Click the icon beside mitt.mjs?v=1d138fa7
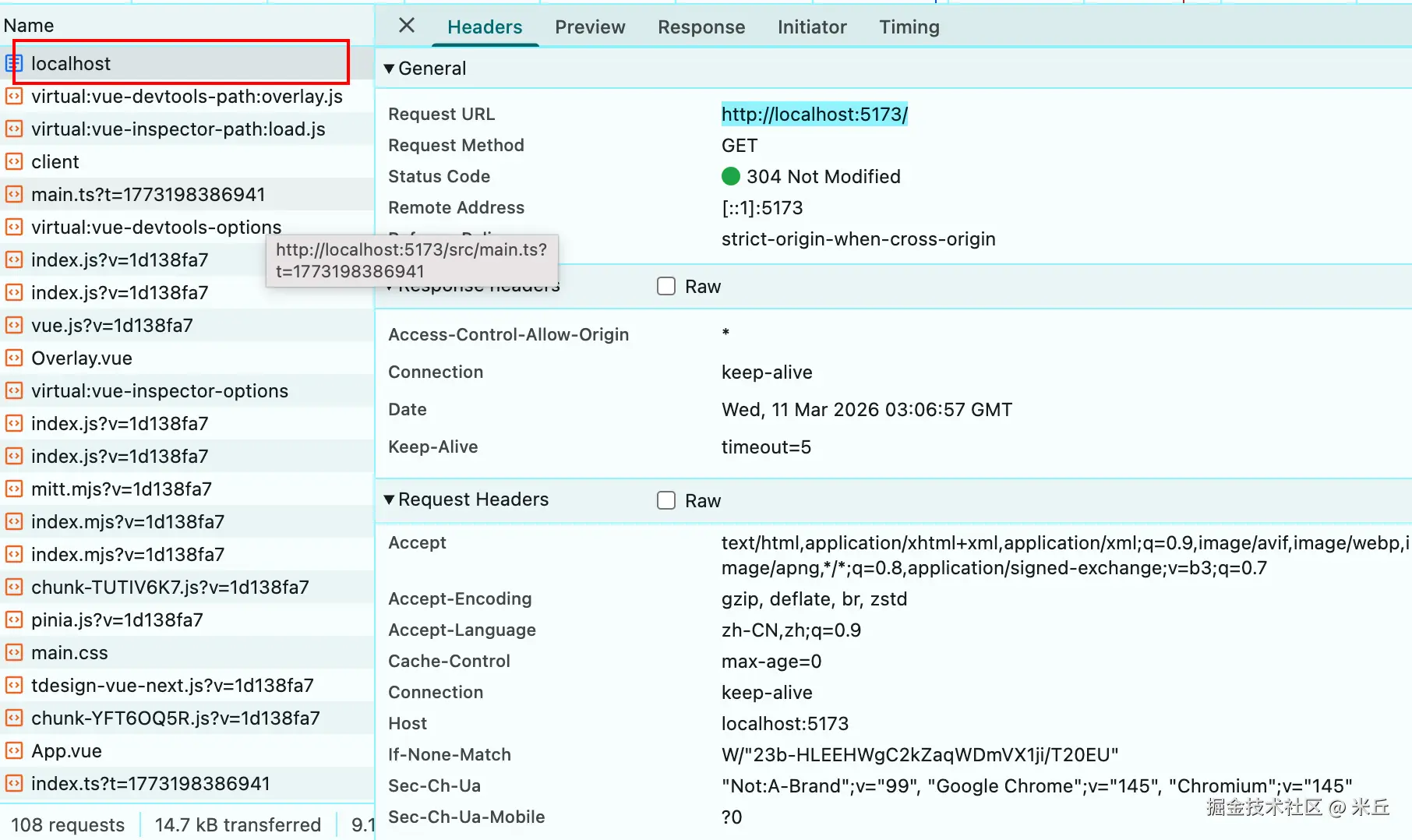1412x840 pixels. (x=14, y=489)
